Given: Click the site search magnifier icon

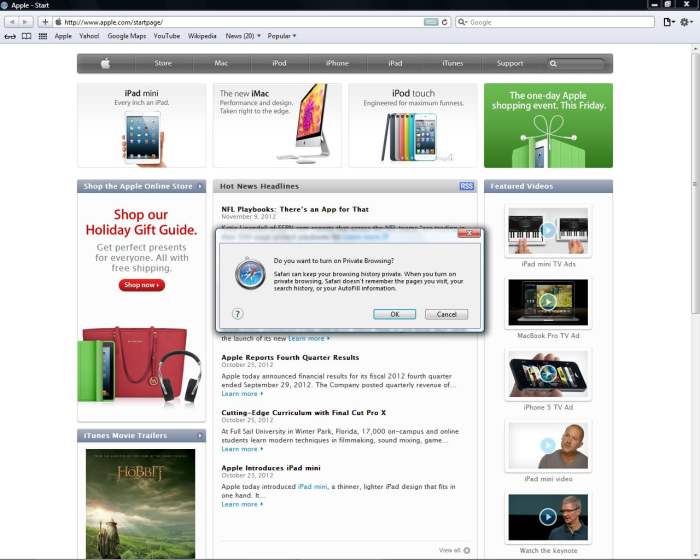Looking at the screenshot, I should tap(553, 63).
